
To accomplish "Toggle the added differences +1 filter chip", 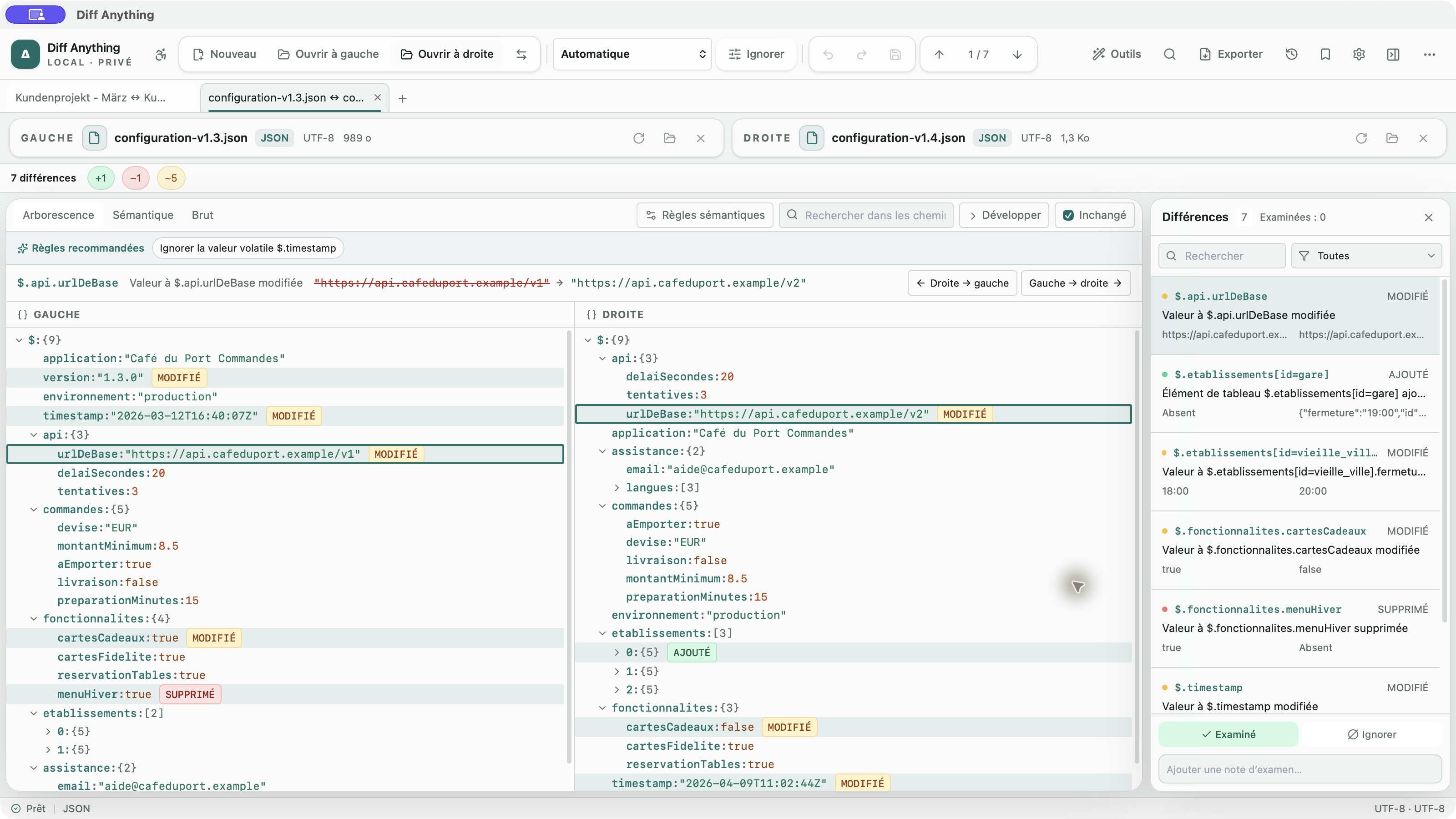I will 101,178.
